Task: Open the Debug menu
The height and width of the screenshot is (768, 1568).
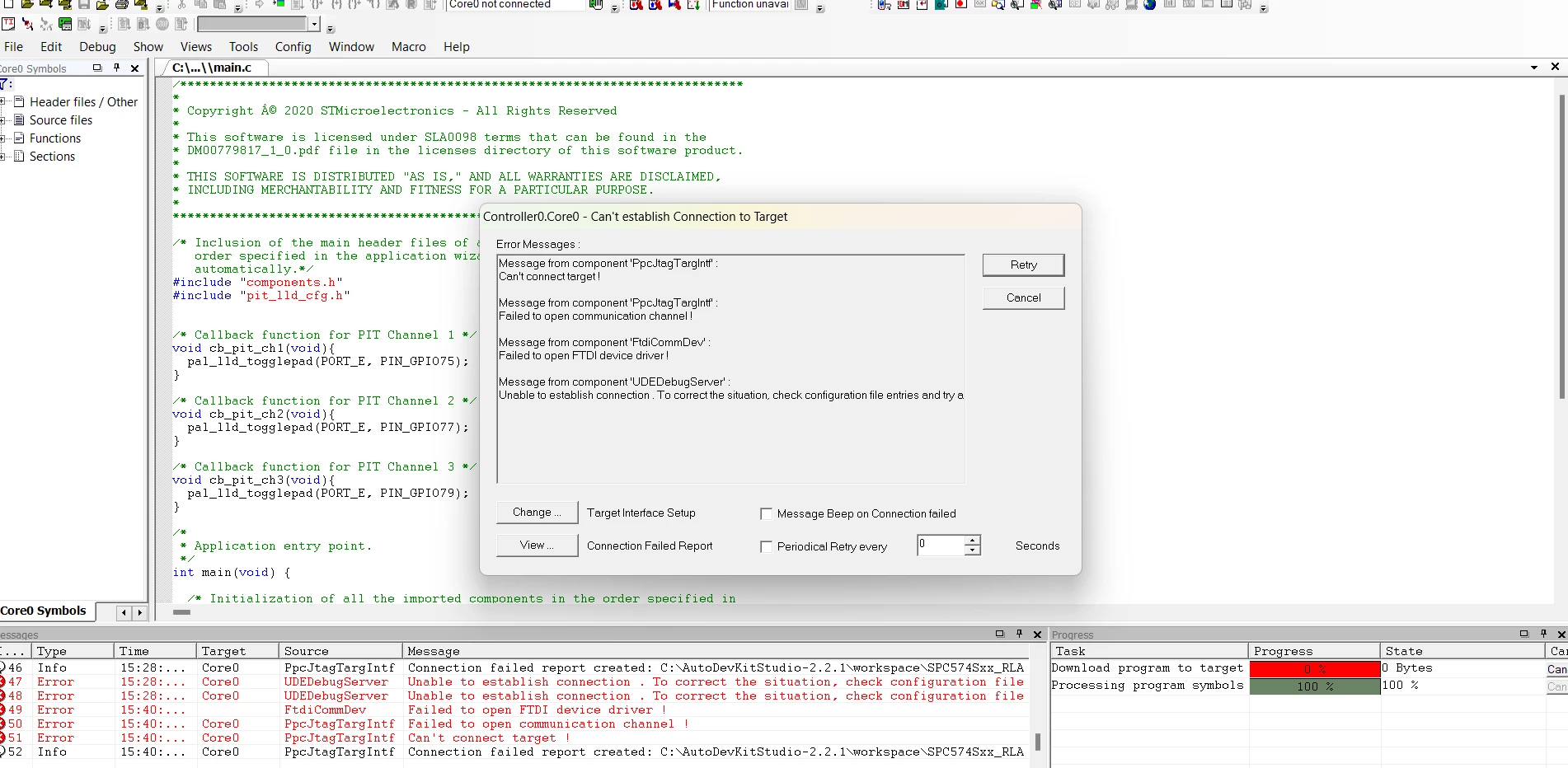Action: click(97, 47)
